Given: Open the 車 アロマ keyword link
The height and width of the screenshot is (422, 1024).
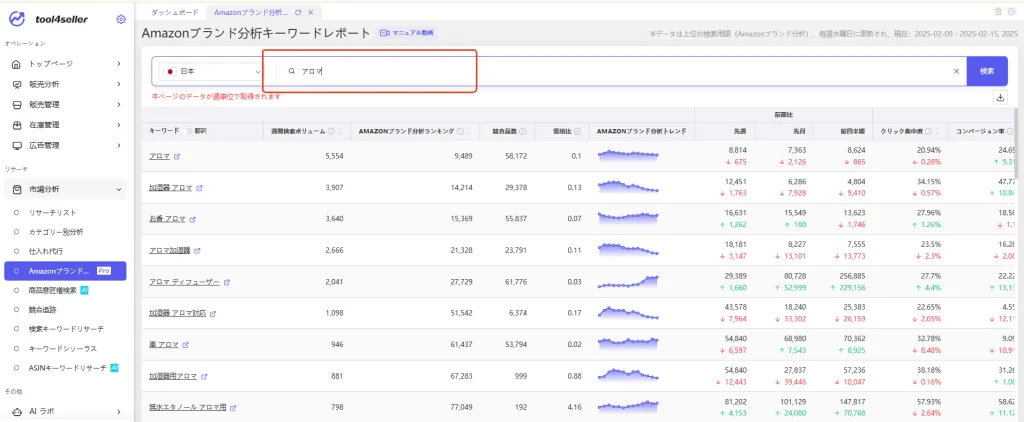Looking at the screenshot, I should 164,345.
